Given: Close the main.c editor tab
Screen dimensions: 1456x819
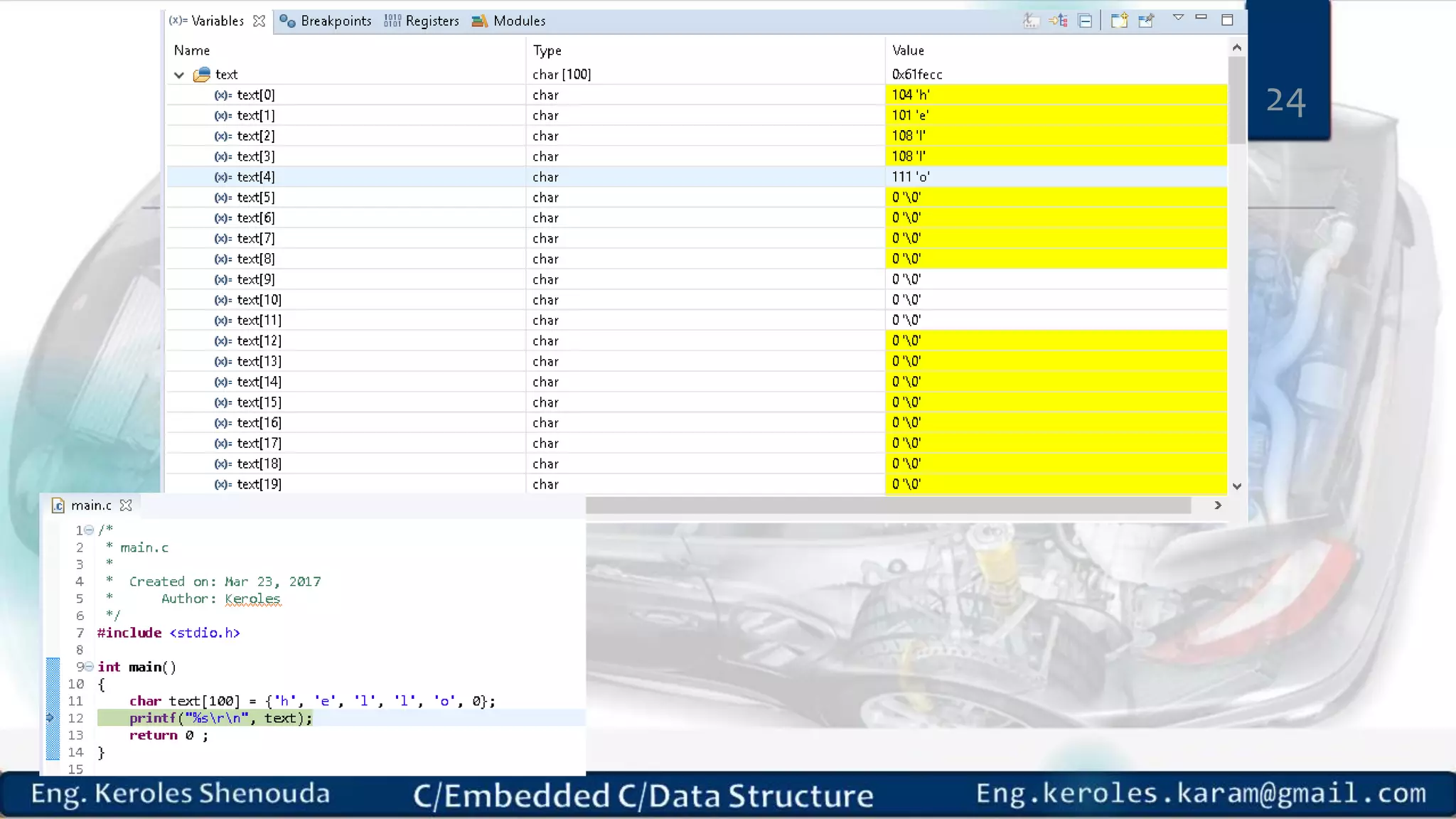Looking at the screenshot, I should point(126,505).
